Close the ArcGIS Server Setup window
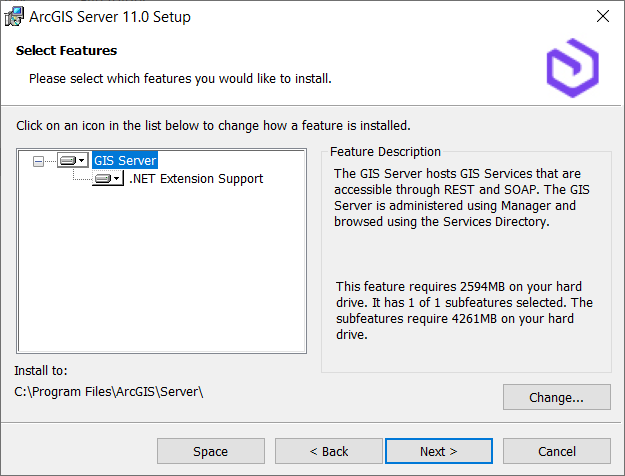This screenshot has height=476, width=625. [602, 17]
